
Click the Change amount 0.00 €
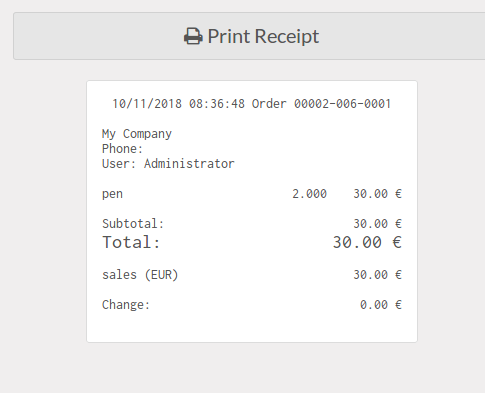[381, 305]
